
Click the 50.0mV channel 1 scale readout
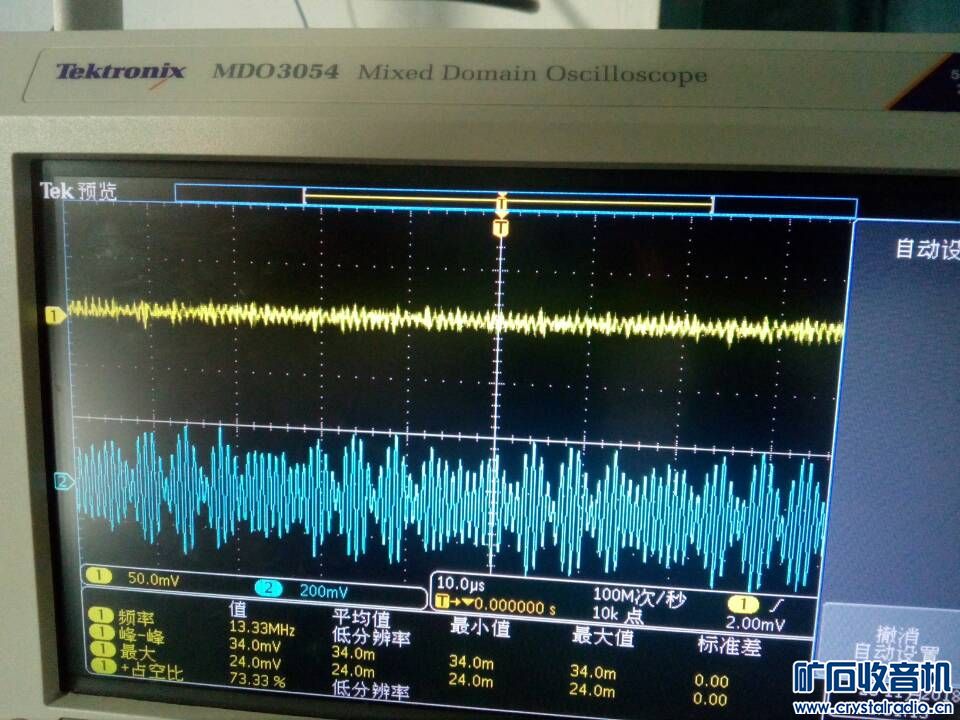click(153, 579)
